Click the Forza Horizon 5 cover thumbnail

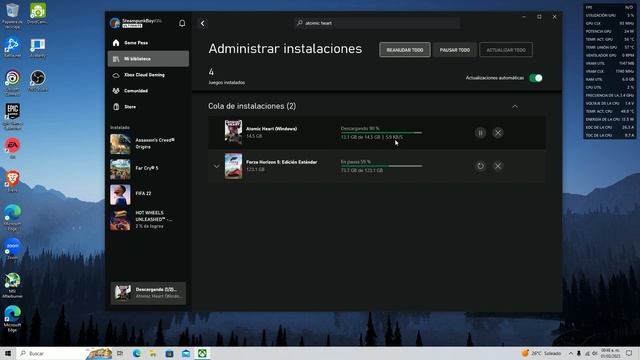(x=233, y=166)
